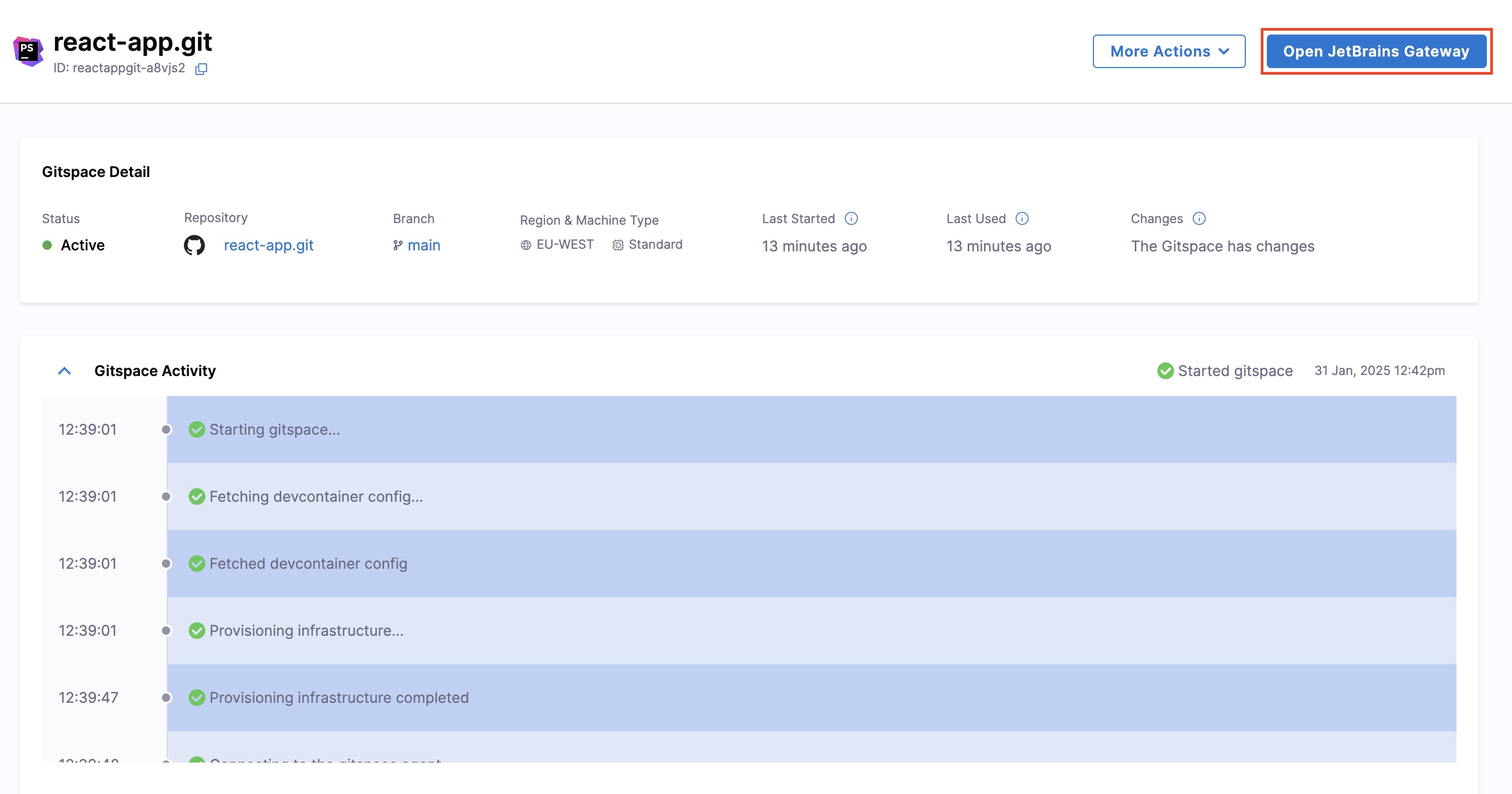Click the Last Started info icon
Viewport: 1512px width, 794px height.
tap(851, 219)
